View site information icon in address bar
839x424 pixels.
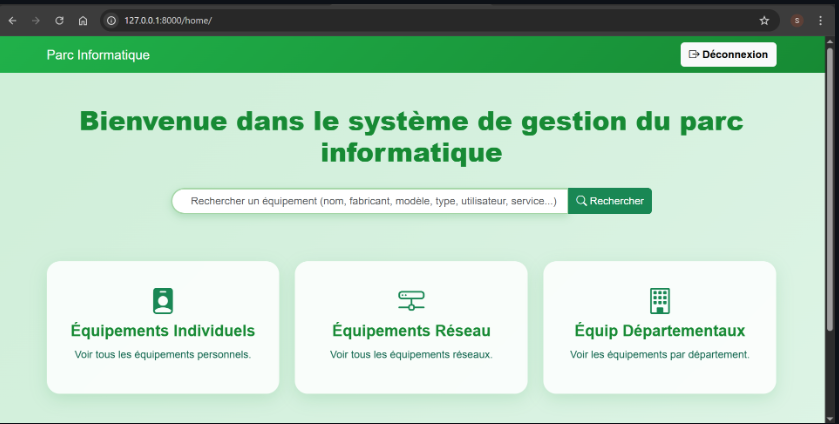pyautogui.click(x=111, y=20)
